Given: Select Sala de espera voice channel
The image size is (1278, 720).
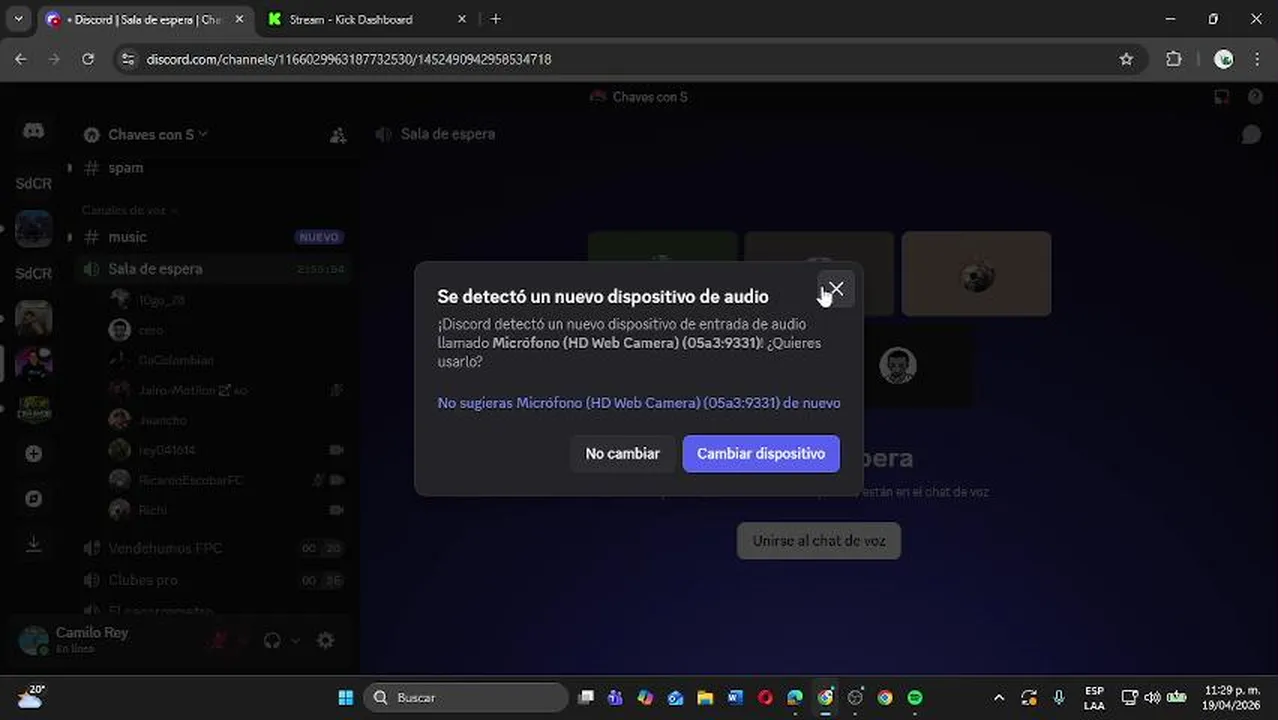Looking at the screenshot, I should 213,269.
